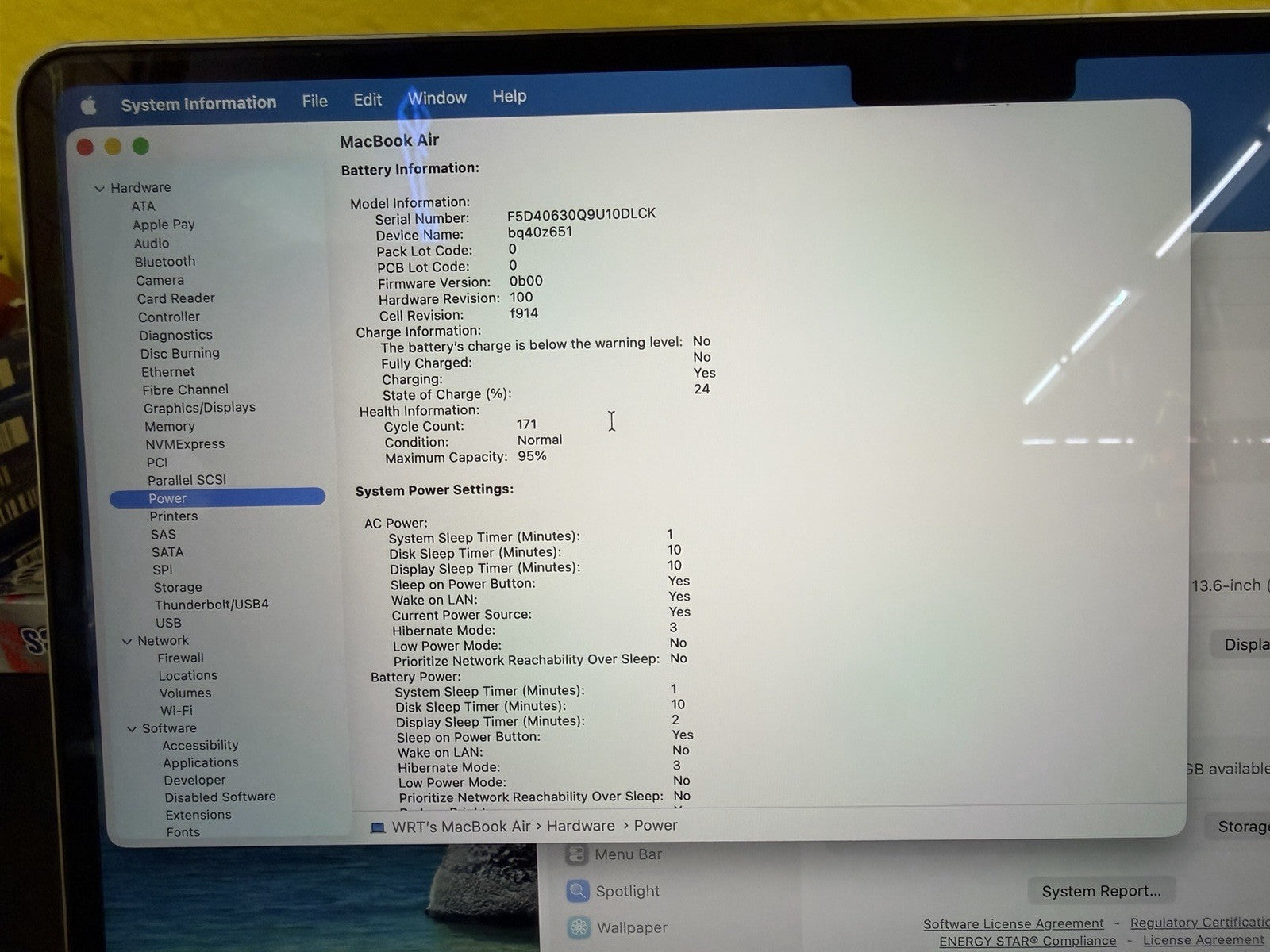Screen dimensions: 1270x952
Task: Select ATA in the sidebar
Action: tap(143, 206)
